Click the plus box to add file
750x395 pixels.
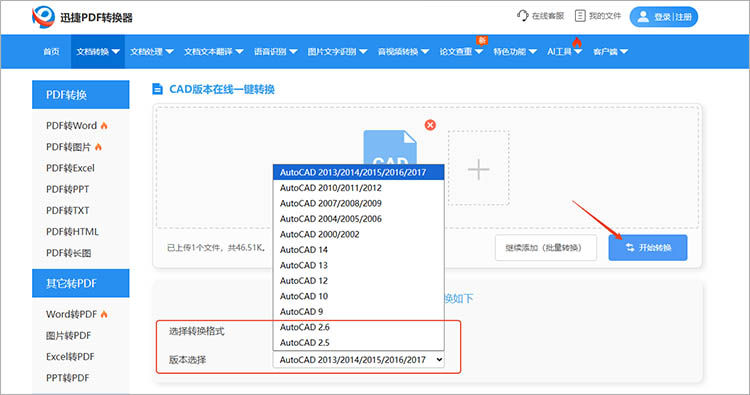478,168
